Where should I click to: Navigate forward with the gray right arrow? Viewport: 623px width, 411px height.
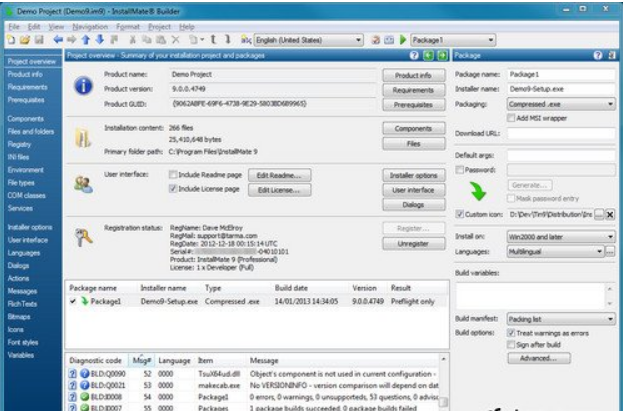coord(72,40)
